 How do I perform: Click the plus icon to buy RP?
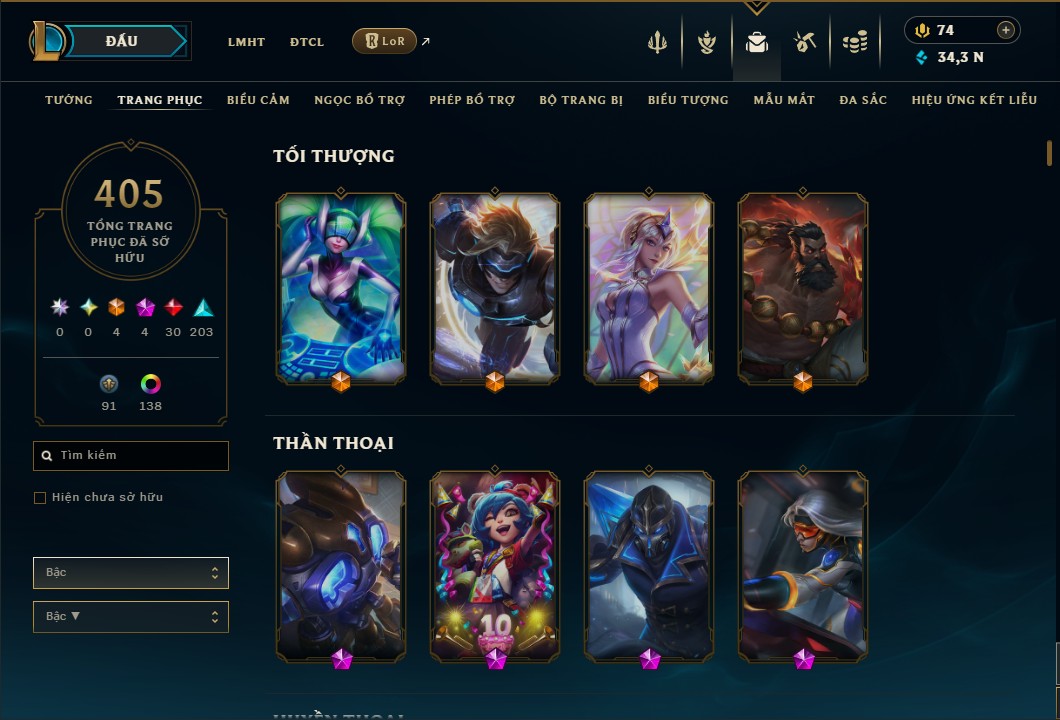click(1006, 30)
